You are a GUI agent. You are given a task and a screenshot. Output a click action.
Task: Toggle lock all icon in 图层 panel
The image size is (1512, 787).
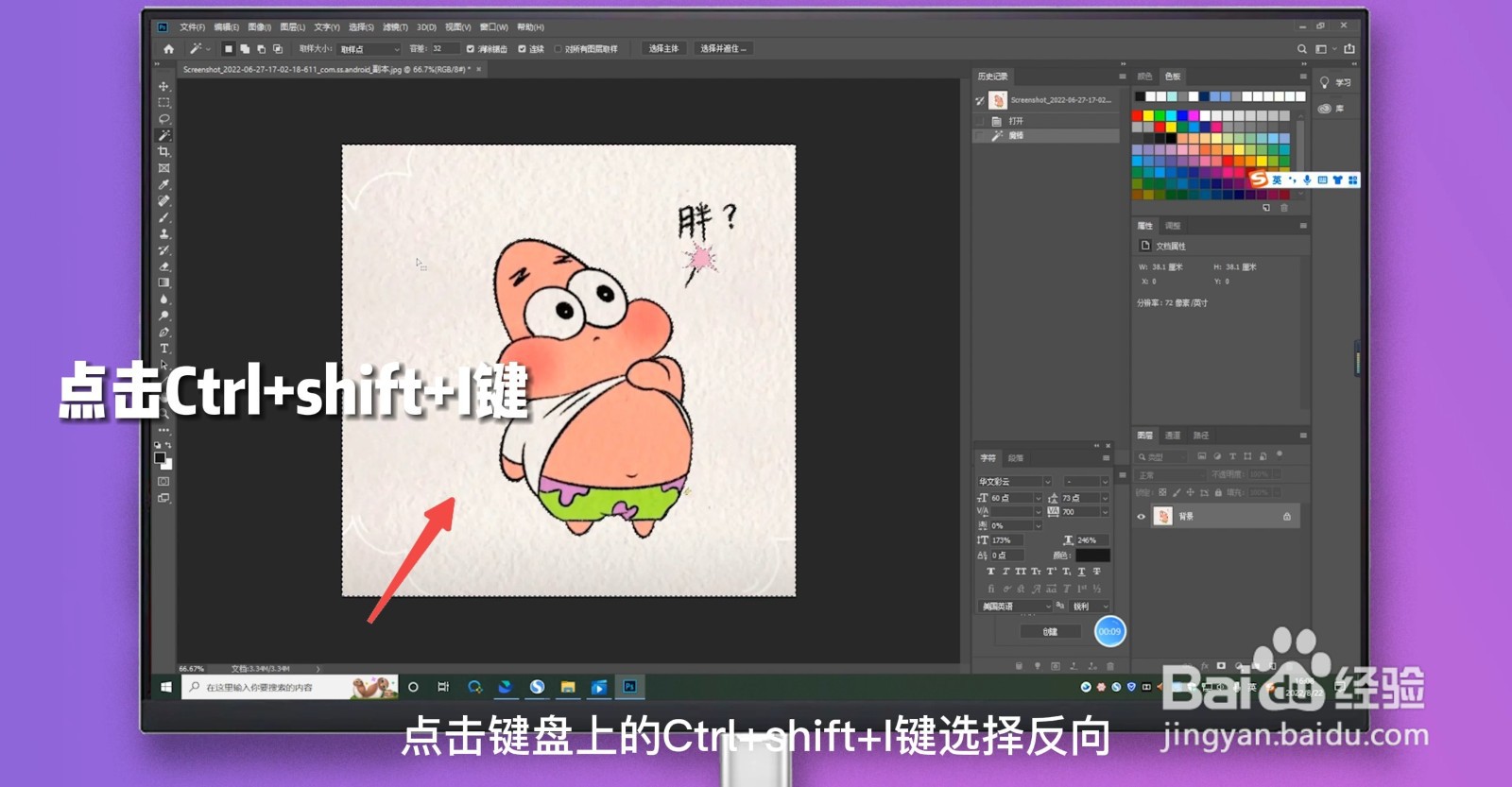coord(1218,492)
